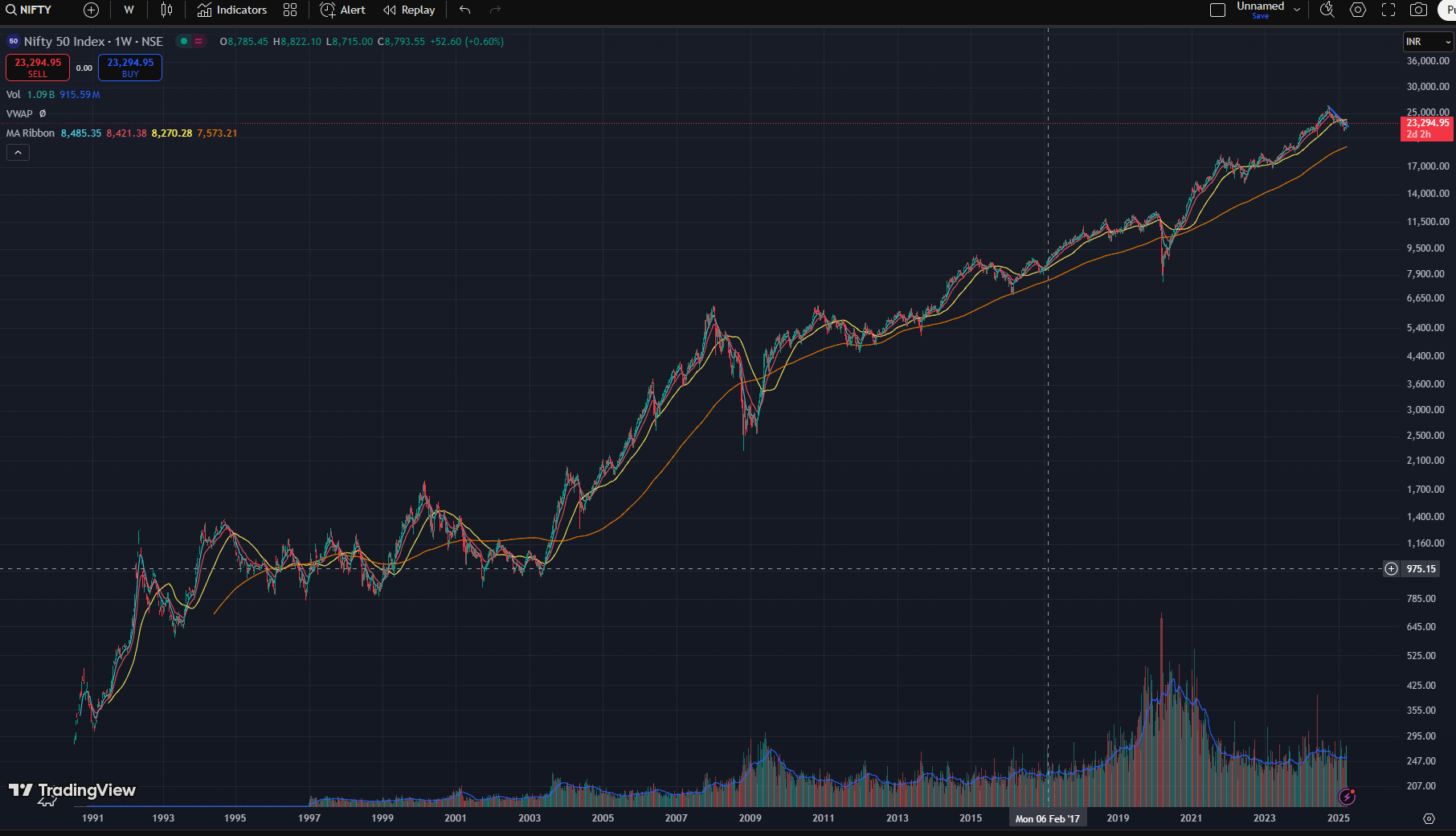
Task: Toggle the green market status indicator
Action: pyautogui.click(x=184, y=41)
